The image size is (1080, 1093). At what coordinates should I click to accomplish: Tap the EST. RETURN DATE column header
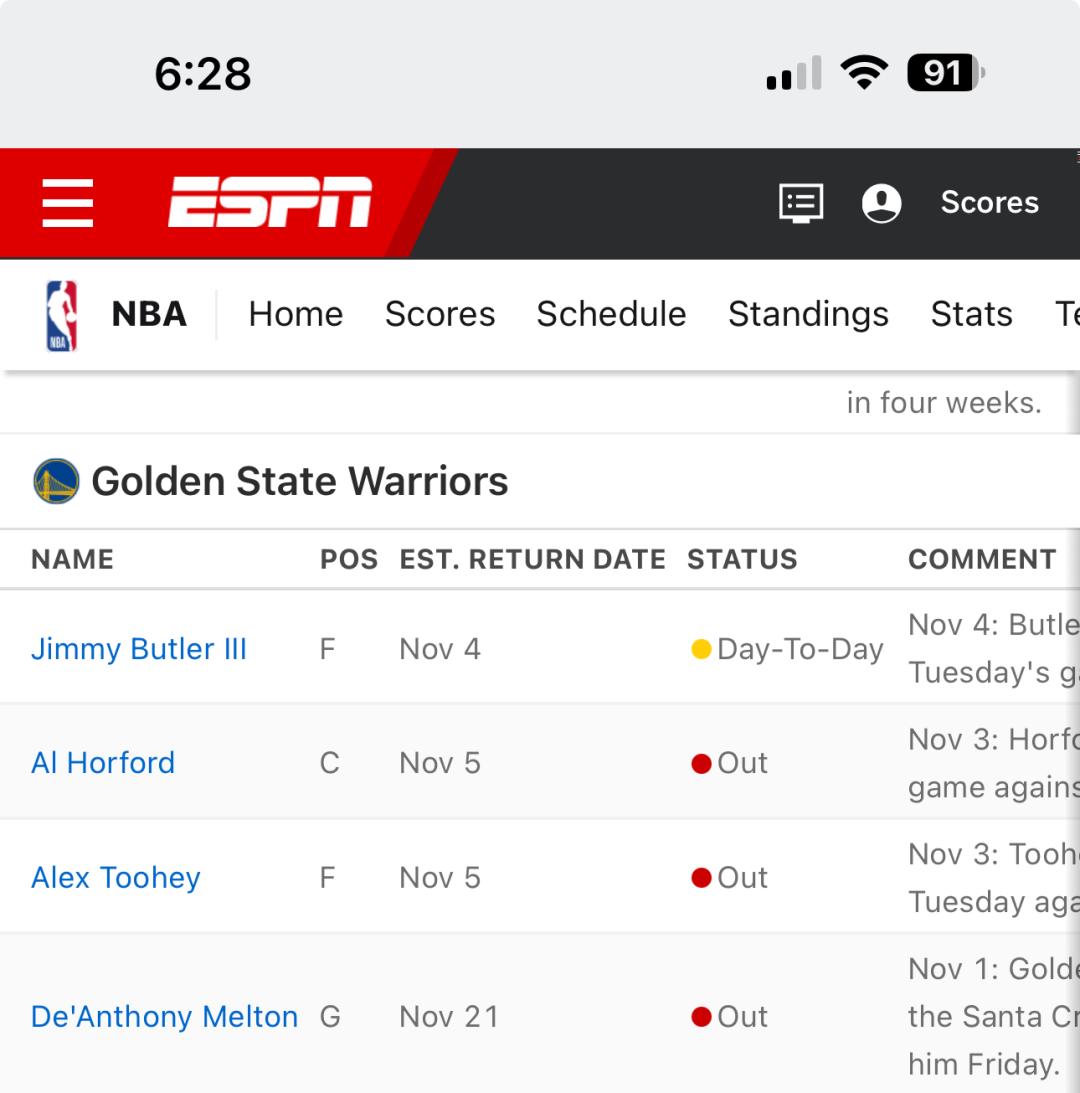532,559
